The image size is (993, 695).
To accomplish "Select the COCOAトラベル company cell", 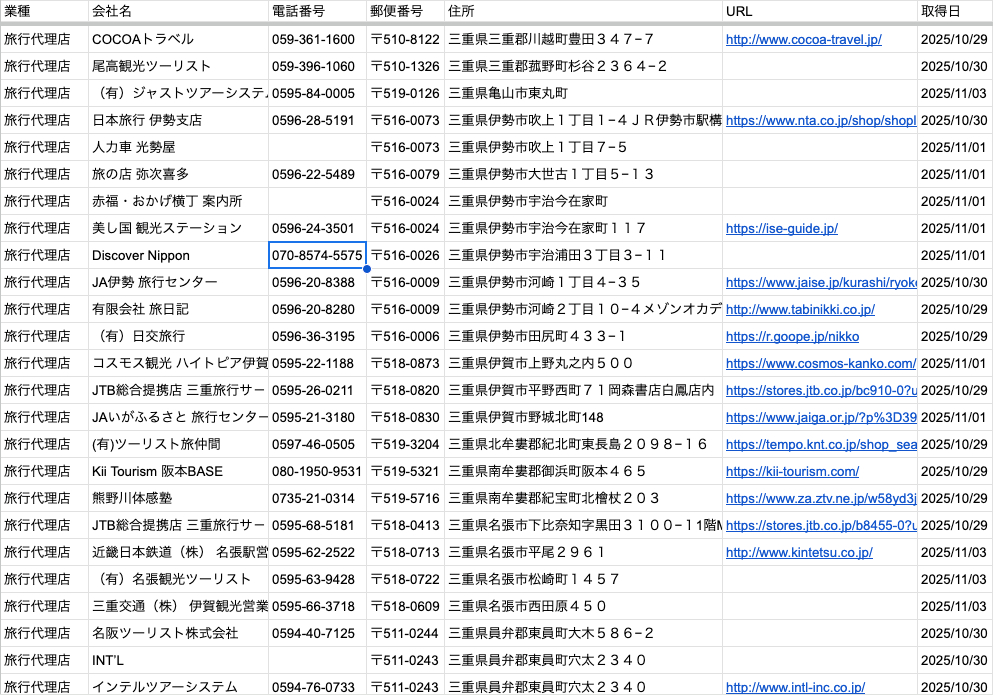I will click(x=178, y=39).
